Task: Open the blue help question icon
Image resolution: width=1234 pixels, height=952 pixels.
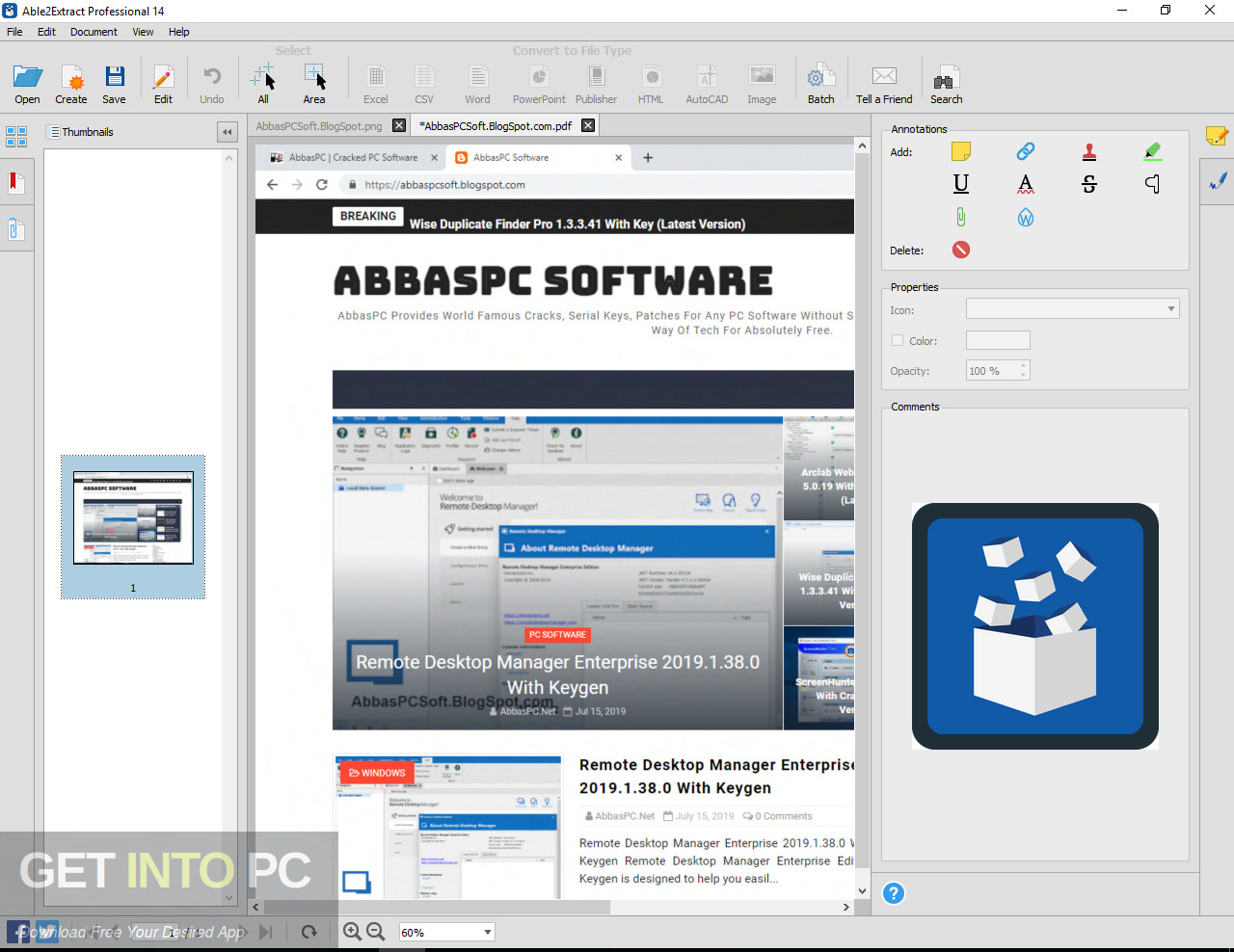Action: click(894, 893)
